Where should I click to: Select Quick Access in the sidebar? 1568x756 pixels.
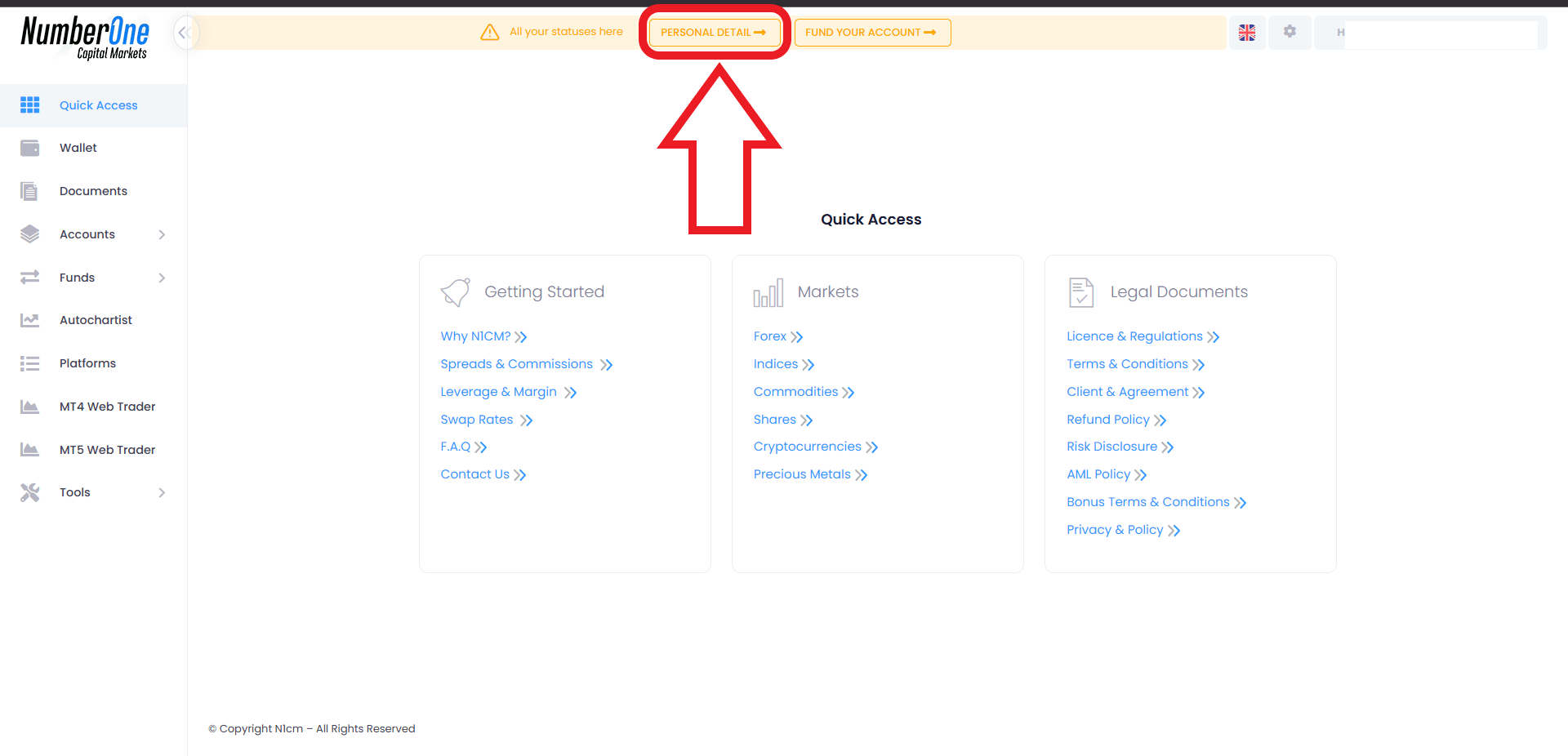click(98, 105)
